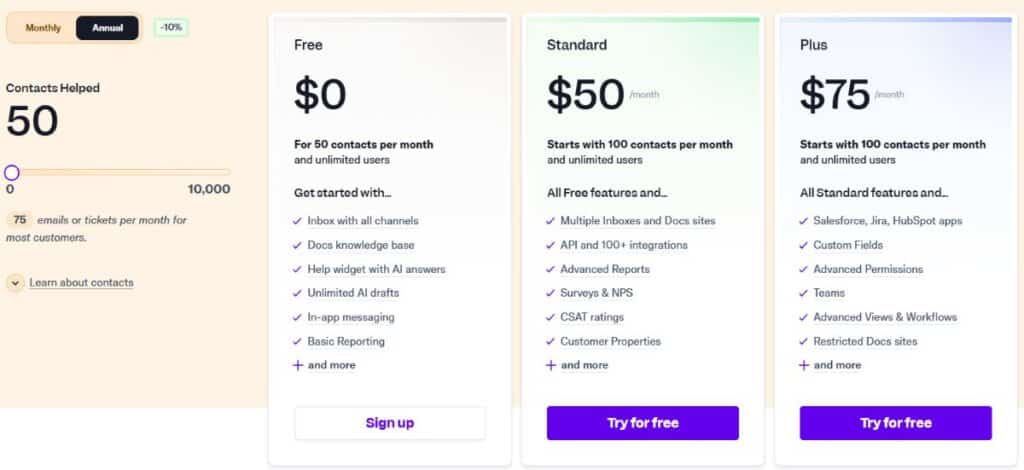The image size is (1024, 470).
Task: Expand Learn about contacts chevron icon
Action: coord(15,283)
